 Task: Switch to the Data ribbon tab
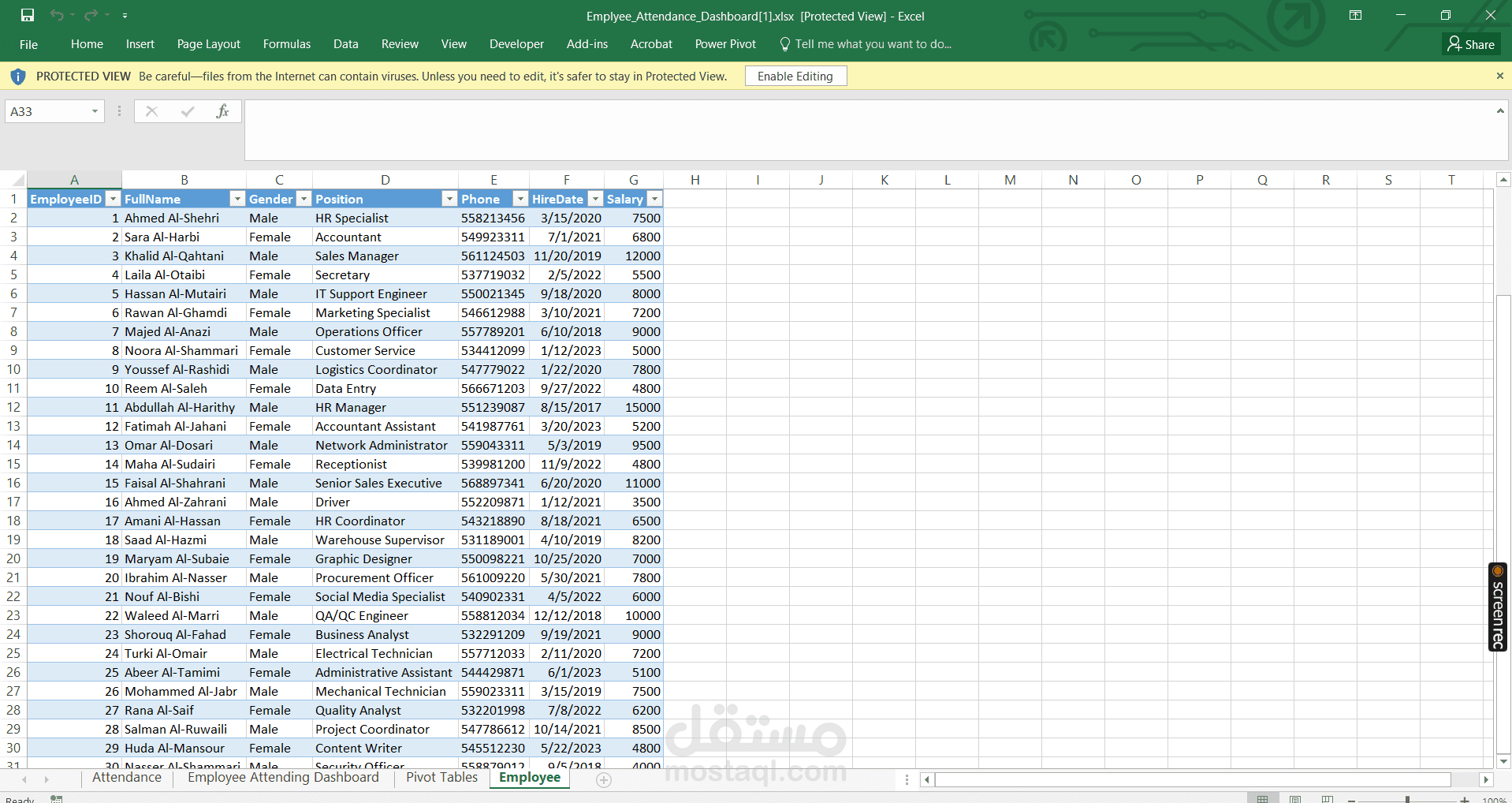pyautogui.click(x=346, y=44)
